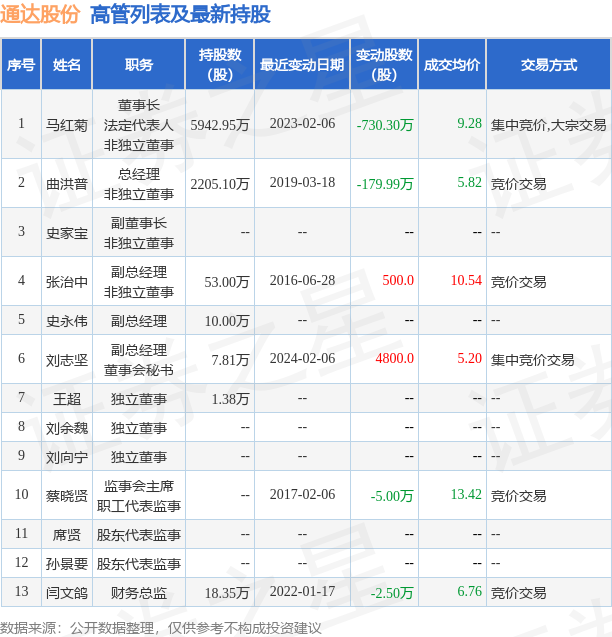Click the change value 500.0

[398, 280]
